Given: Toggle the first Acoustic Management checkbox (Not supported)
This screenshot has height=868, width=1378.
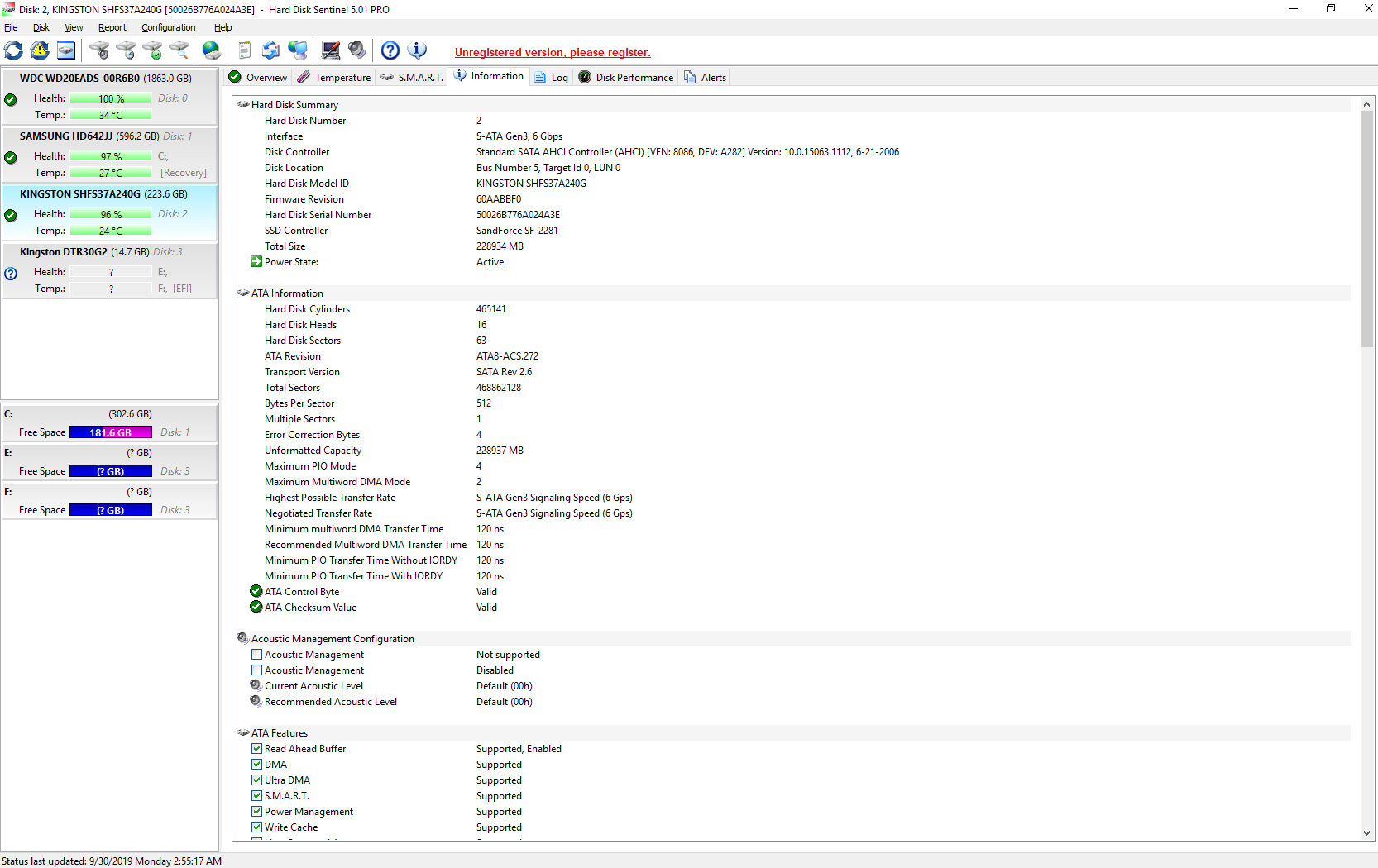Looking at the screenshot, I should click(256, 655).
